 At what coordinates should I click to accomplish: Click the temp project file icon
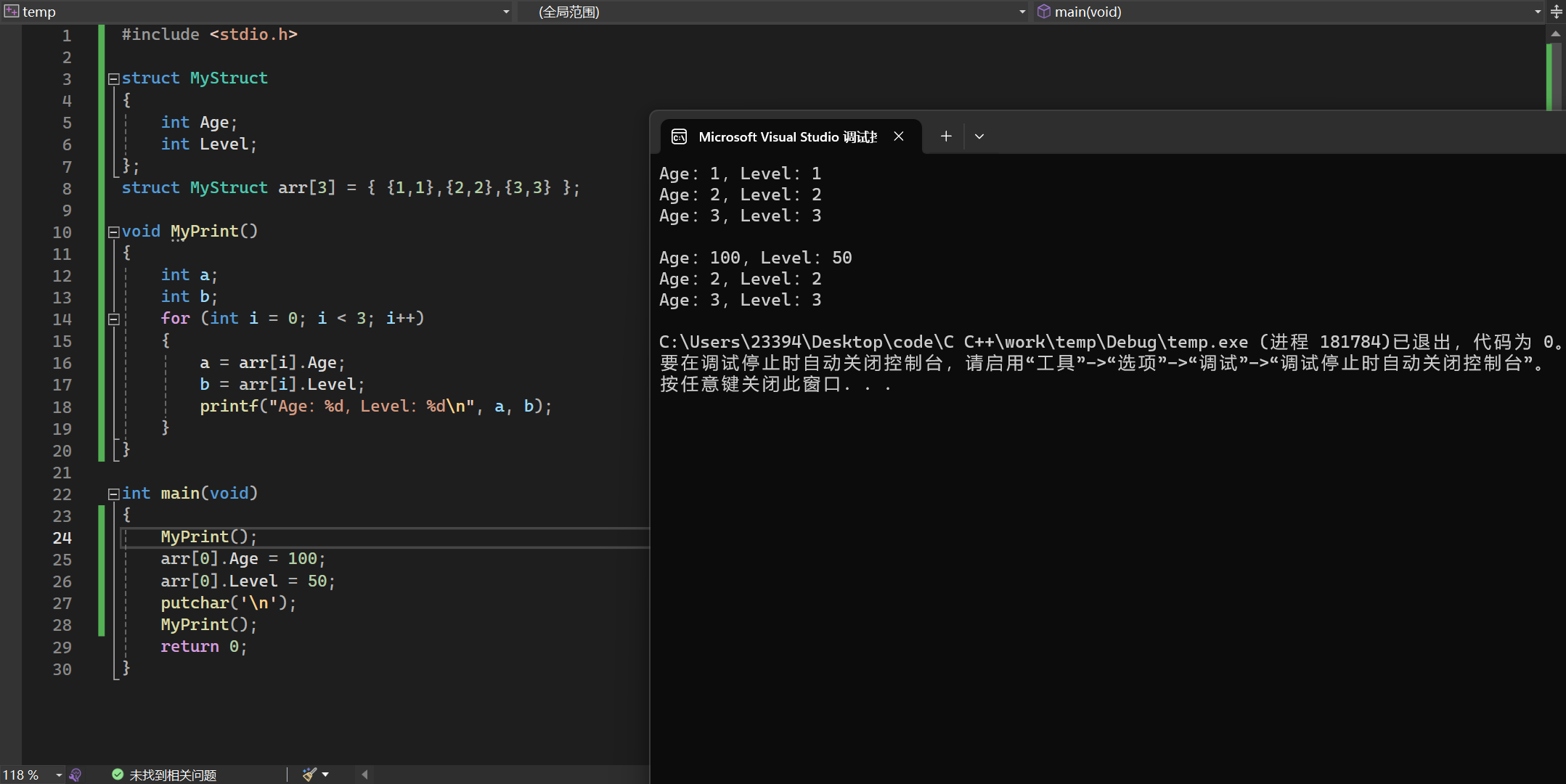pos(12,12)
